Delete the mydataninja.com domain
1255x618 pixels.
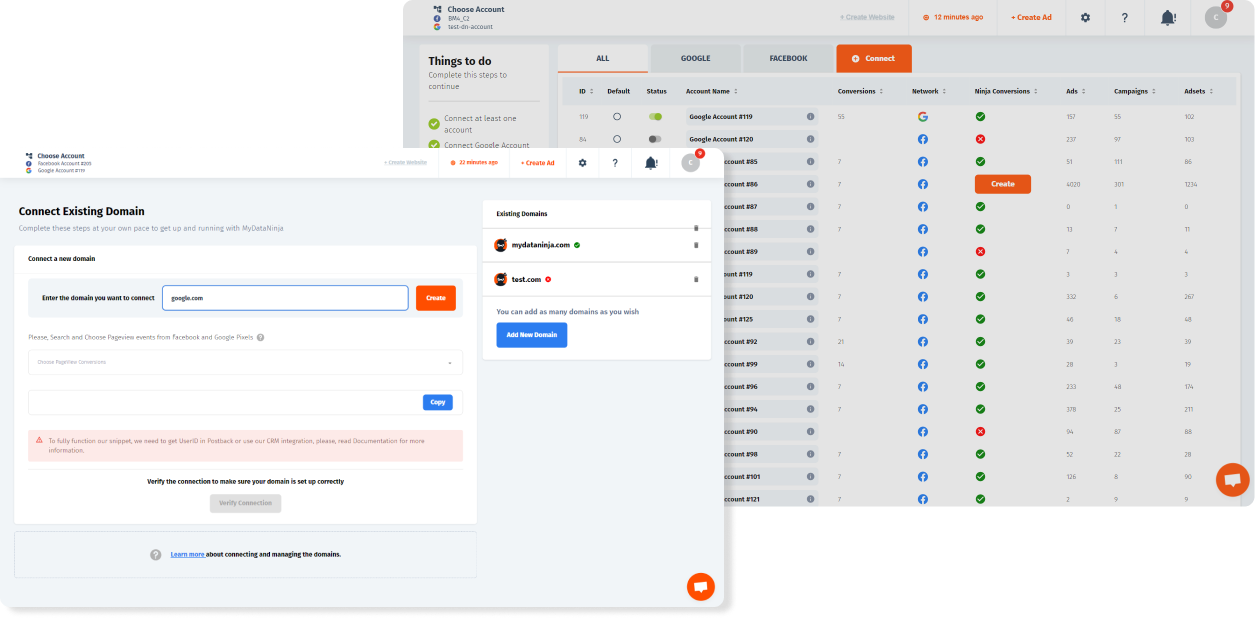696,245
